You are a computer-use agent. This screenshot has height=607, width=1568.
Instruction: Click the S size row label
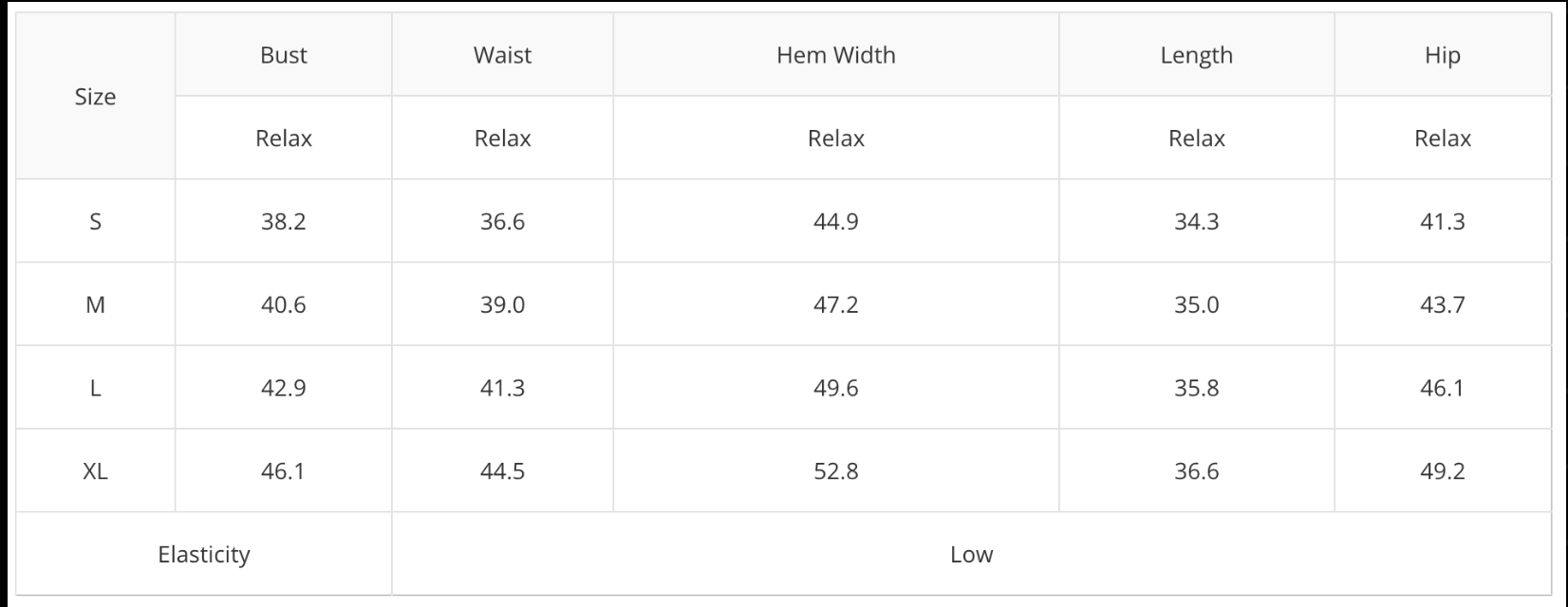[x=95, y=222]
